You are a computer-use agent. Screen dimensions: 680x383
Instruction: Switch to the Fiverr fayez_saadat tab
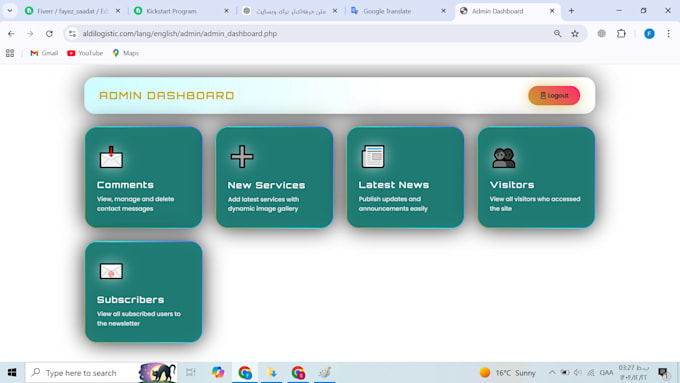(72, 11)
